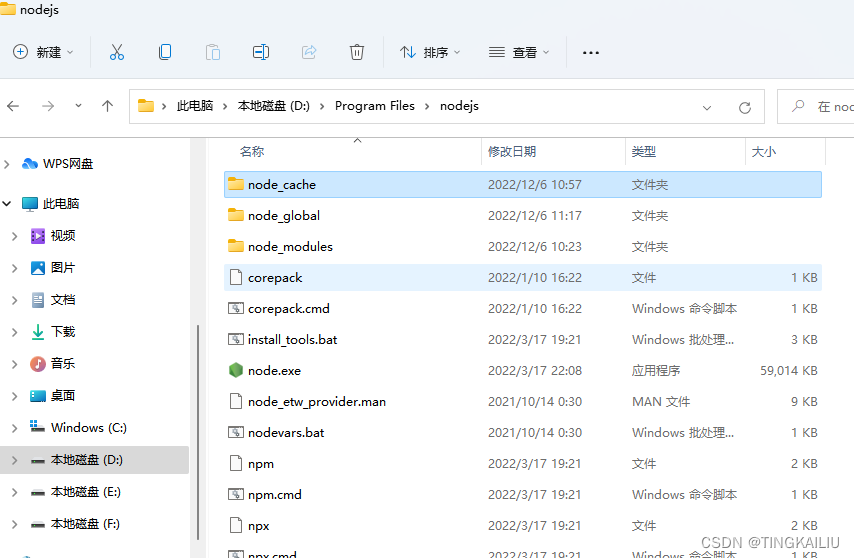Click the Copy icon in toolbar

coord(165,52)
